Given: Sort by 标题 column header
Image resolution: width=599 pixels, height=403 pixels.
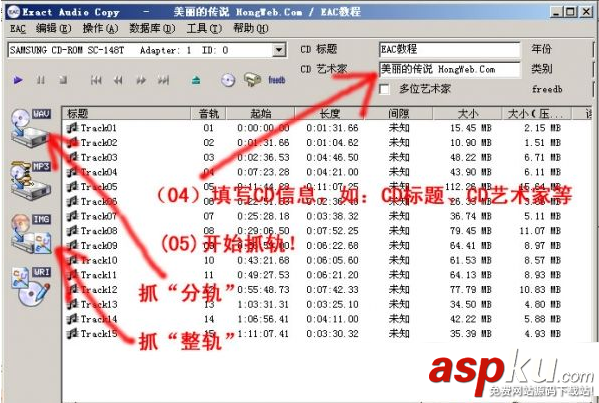Looking at the screenshot, I should pos(127,113).
